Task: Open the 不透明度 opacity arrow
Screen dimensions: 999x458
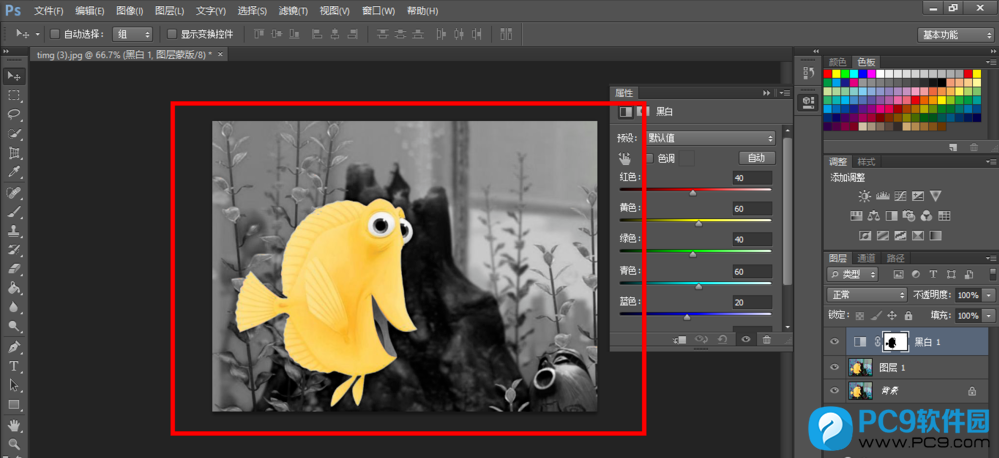Action: pos(989,295)
